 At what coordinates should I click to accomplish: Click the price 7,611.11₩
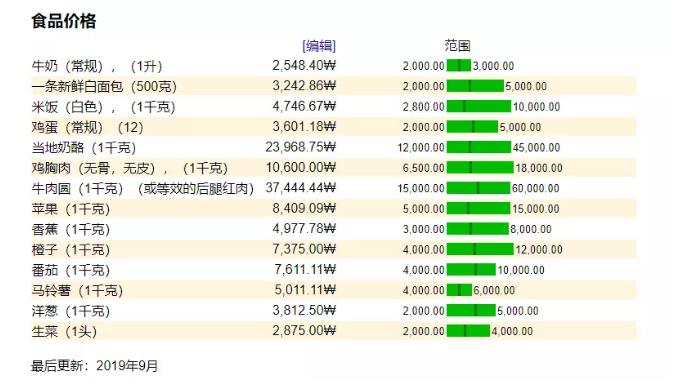305,269
